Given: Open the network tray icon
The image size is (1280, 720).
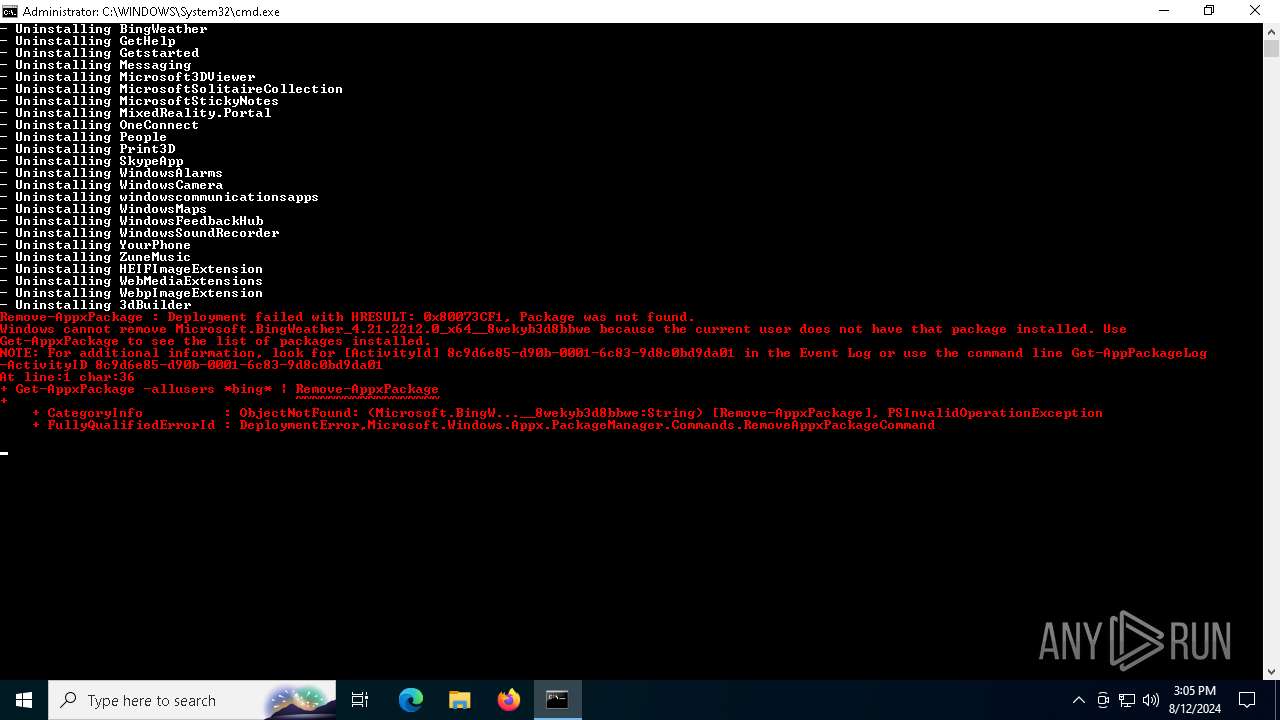Looking at the screenshot, I should pyautogui.click(x=1127, y=700).
